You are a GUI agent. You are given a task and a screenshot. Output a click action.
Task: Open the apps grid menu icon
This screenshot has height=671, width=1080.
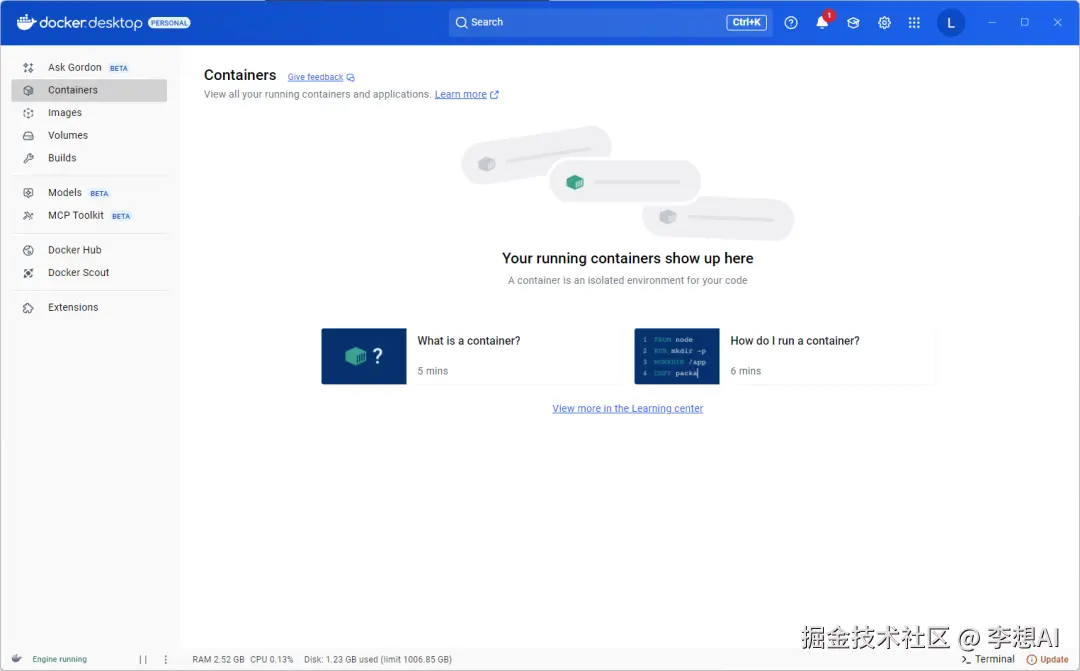click(914, 23)
